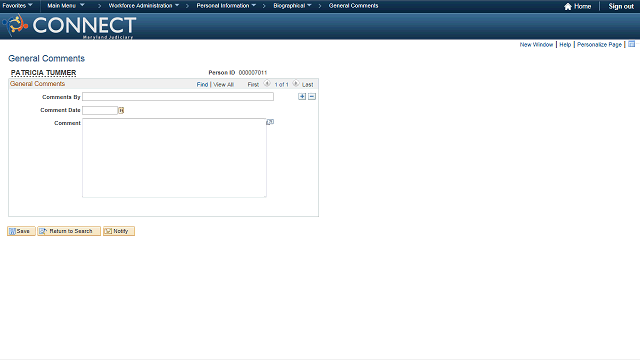The image size is (640, 360).
Task: Click the Save button
Action: [x=21, y=231]
